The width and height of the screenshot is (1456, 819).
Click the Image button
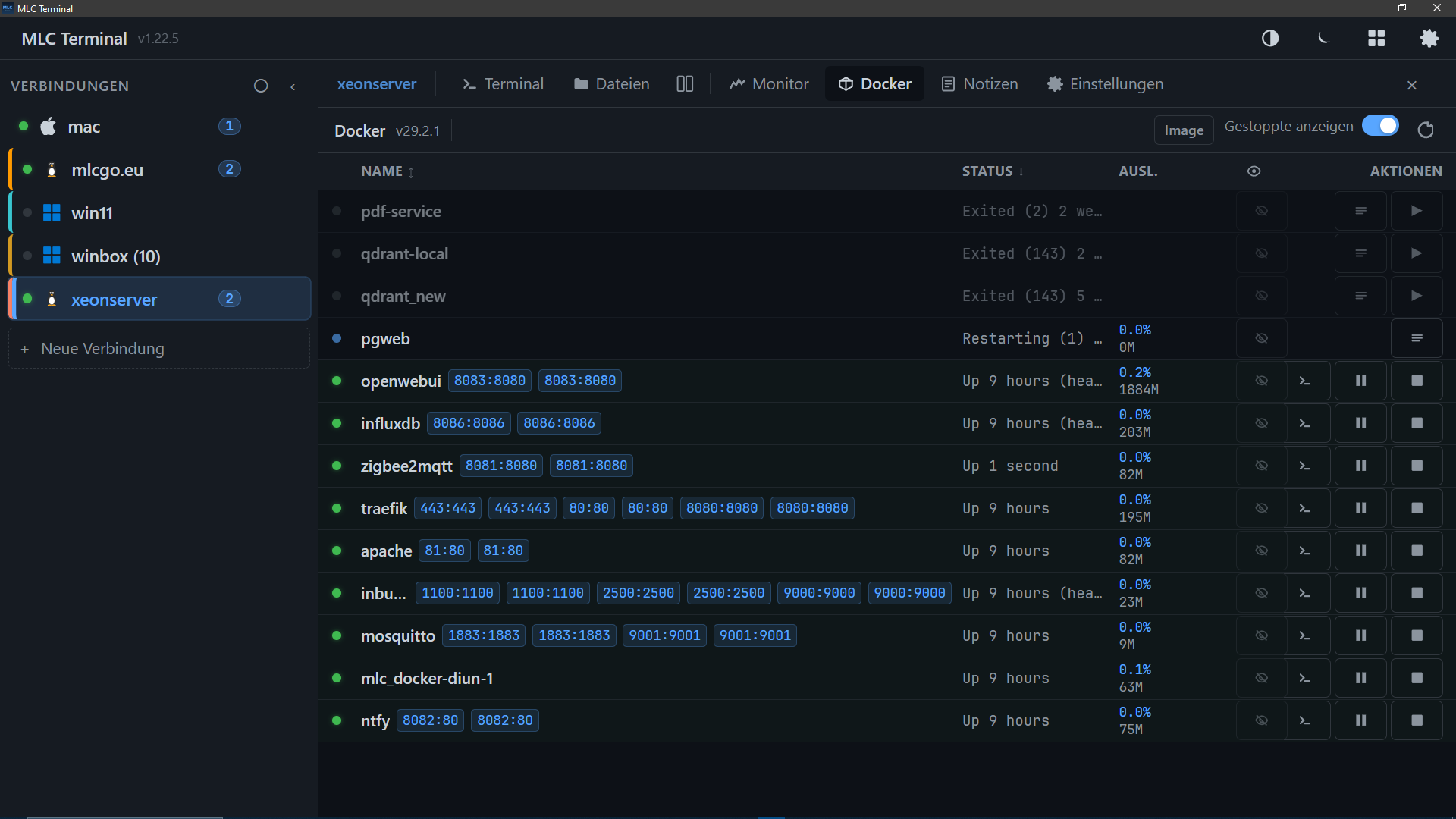tap(1184, 130)
